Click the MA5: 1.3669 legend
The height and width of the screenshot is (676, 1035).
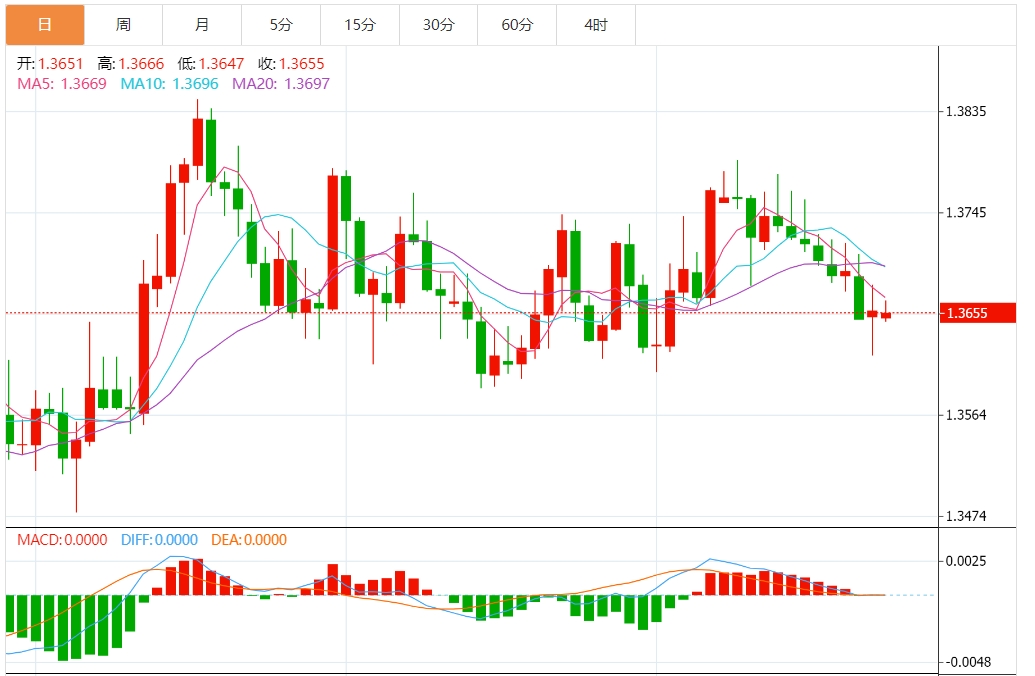tap(62, 84)
